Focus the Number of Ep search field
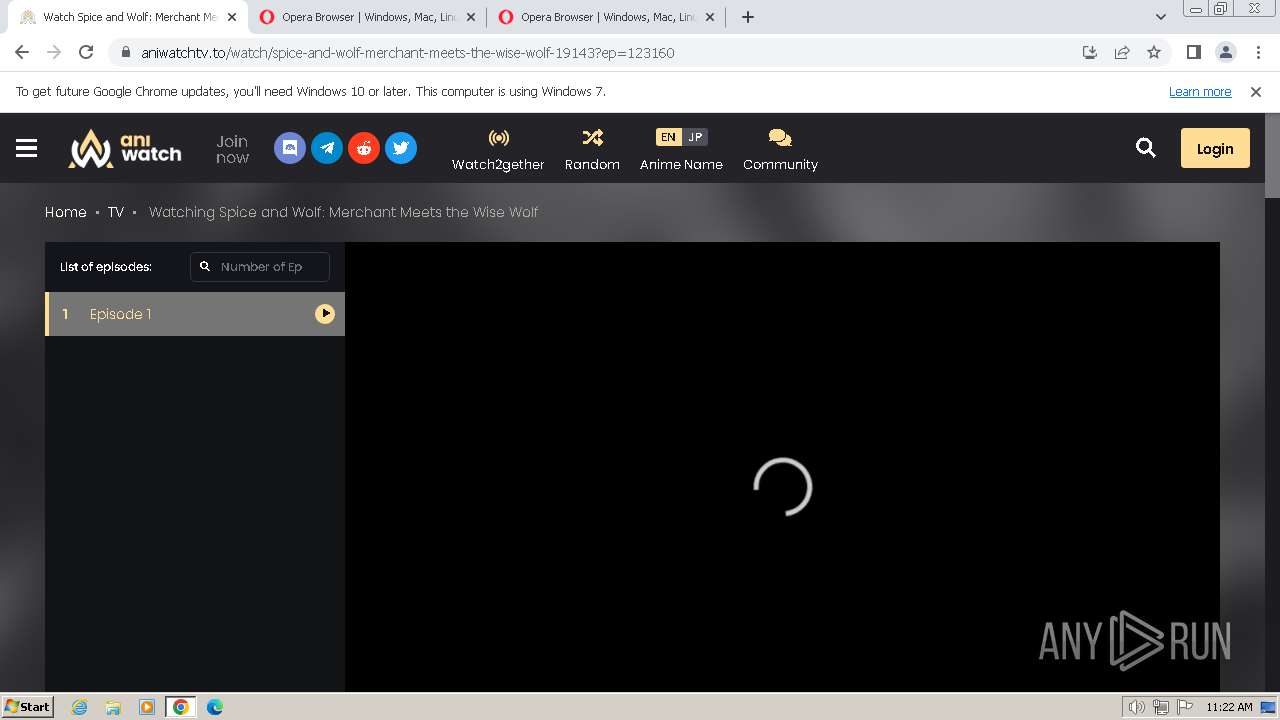Viewport: 1280px width, 720px height. click(x=260, y=267)
